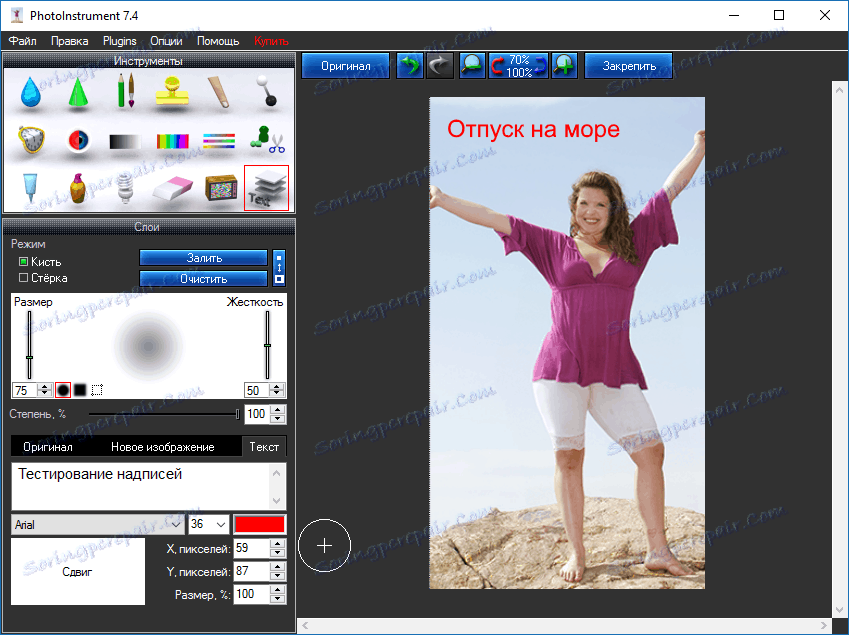Click the green redo arrow in toolbar
Viewport: 849px width, 635px height.
coord(410,65)
